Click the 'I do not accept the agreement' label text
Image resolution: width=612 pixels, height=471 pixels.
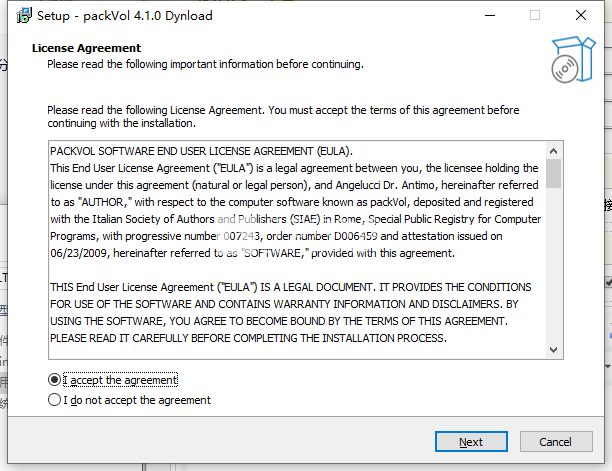(137, 400)
